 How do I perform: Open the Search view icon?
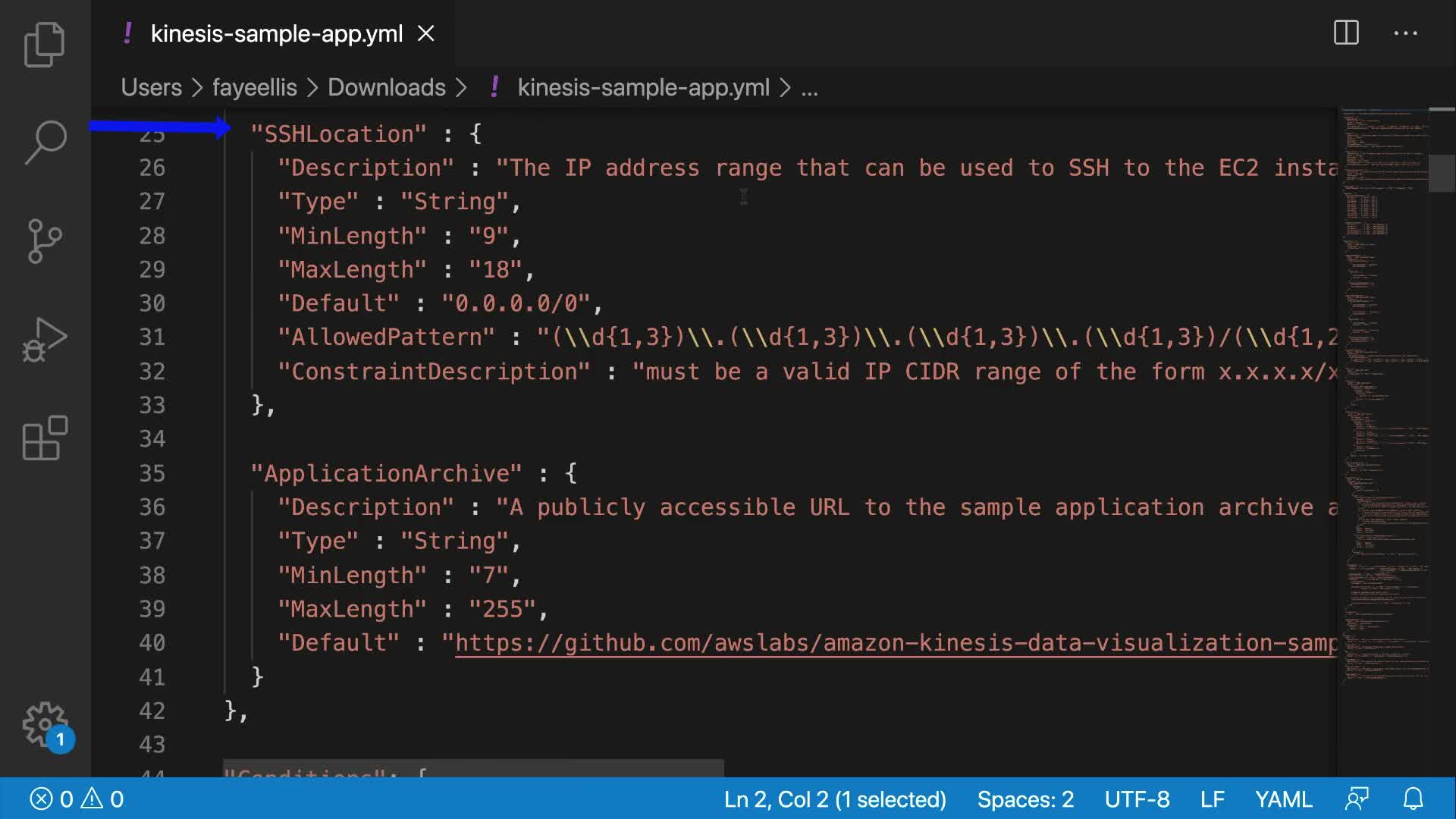click(x=45, y=142)
